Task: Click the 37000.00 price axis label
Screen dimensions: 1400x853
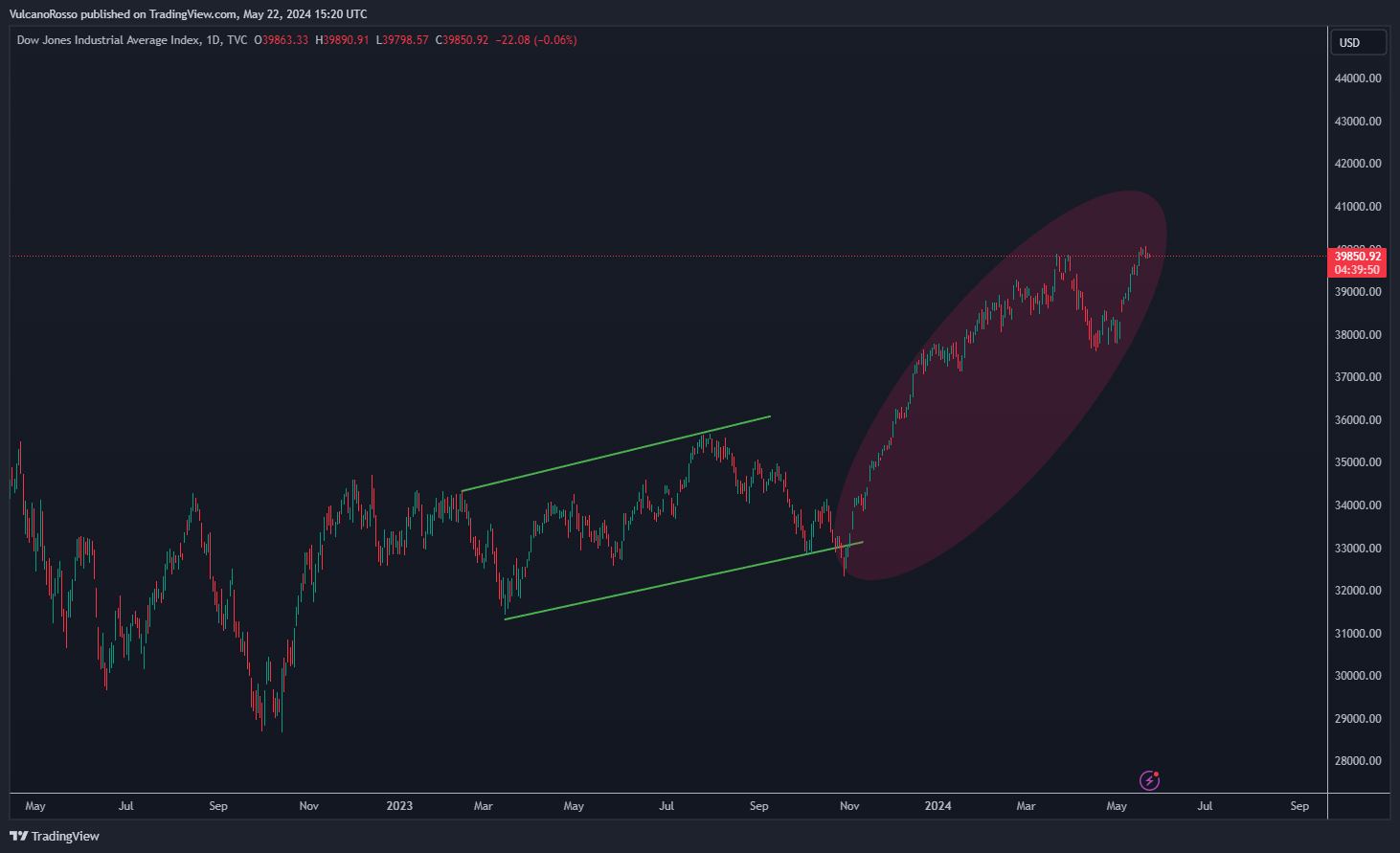Action: (1358, 377)
